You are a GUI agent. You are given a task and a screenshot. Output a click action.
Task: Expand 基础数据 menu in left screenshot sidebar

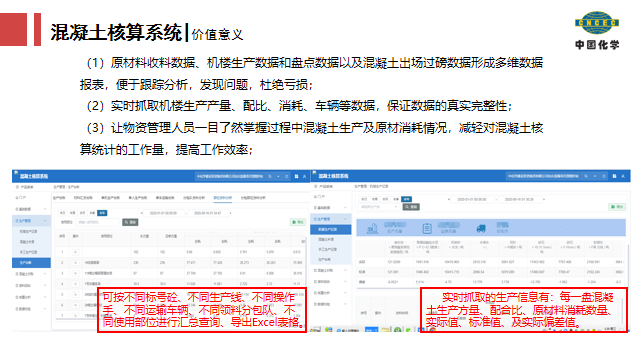31,209
